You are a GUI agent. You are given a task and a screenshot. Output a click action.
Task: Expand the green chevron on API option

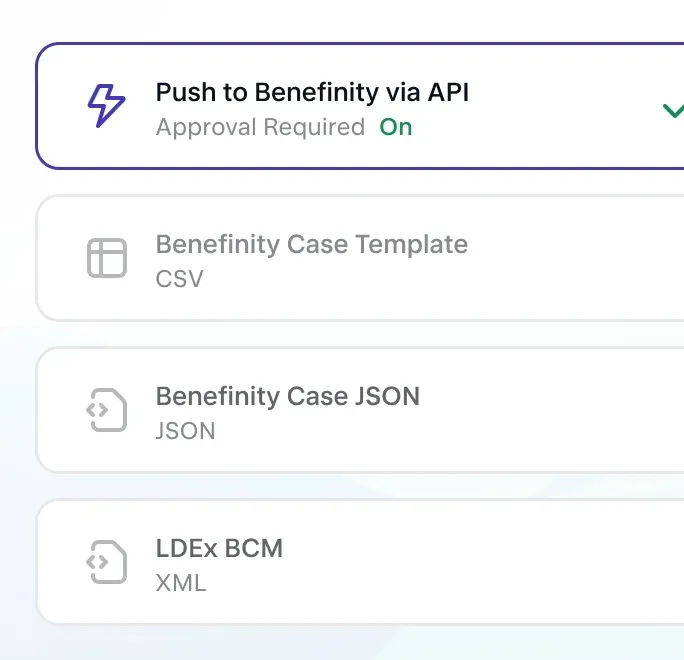point(673,110)
